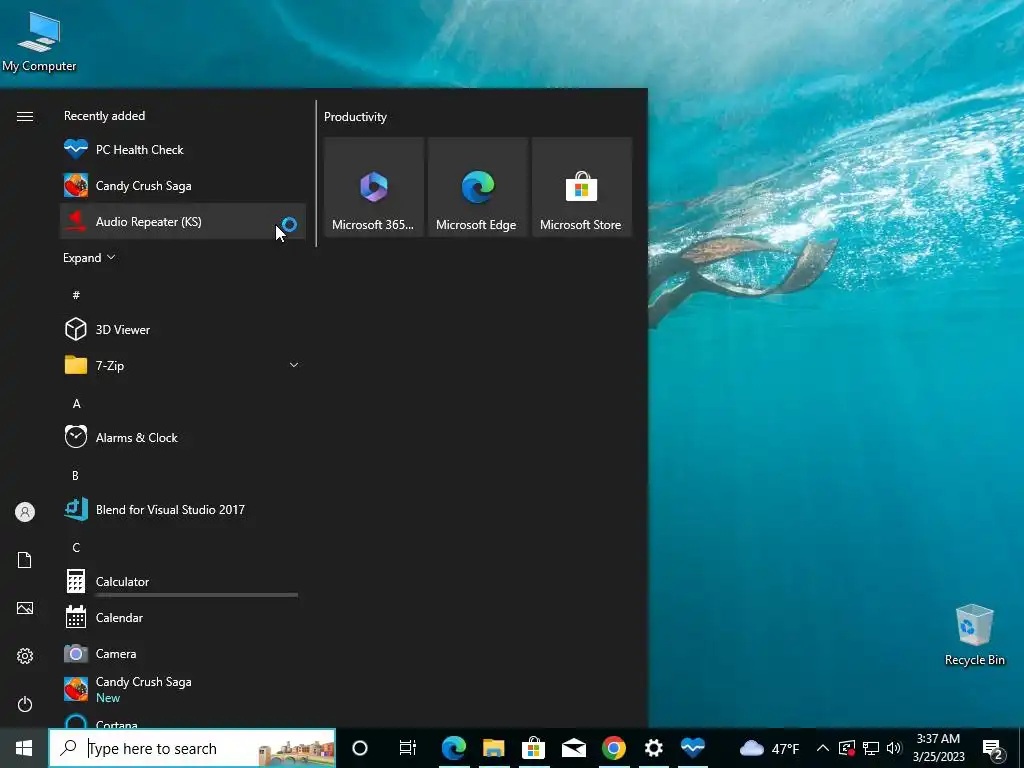The height and width of the screenshot is (768, 1024).
Task: Click the Windows Start button
Action: click(x=24, y=748)
